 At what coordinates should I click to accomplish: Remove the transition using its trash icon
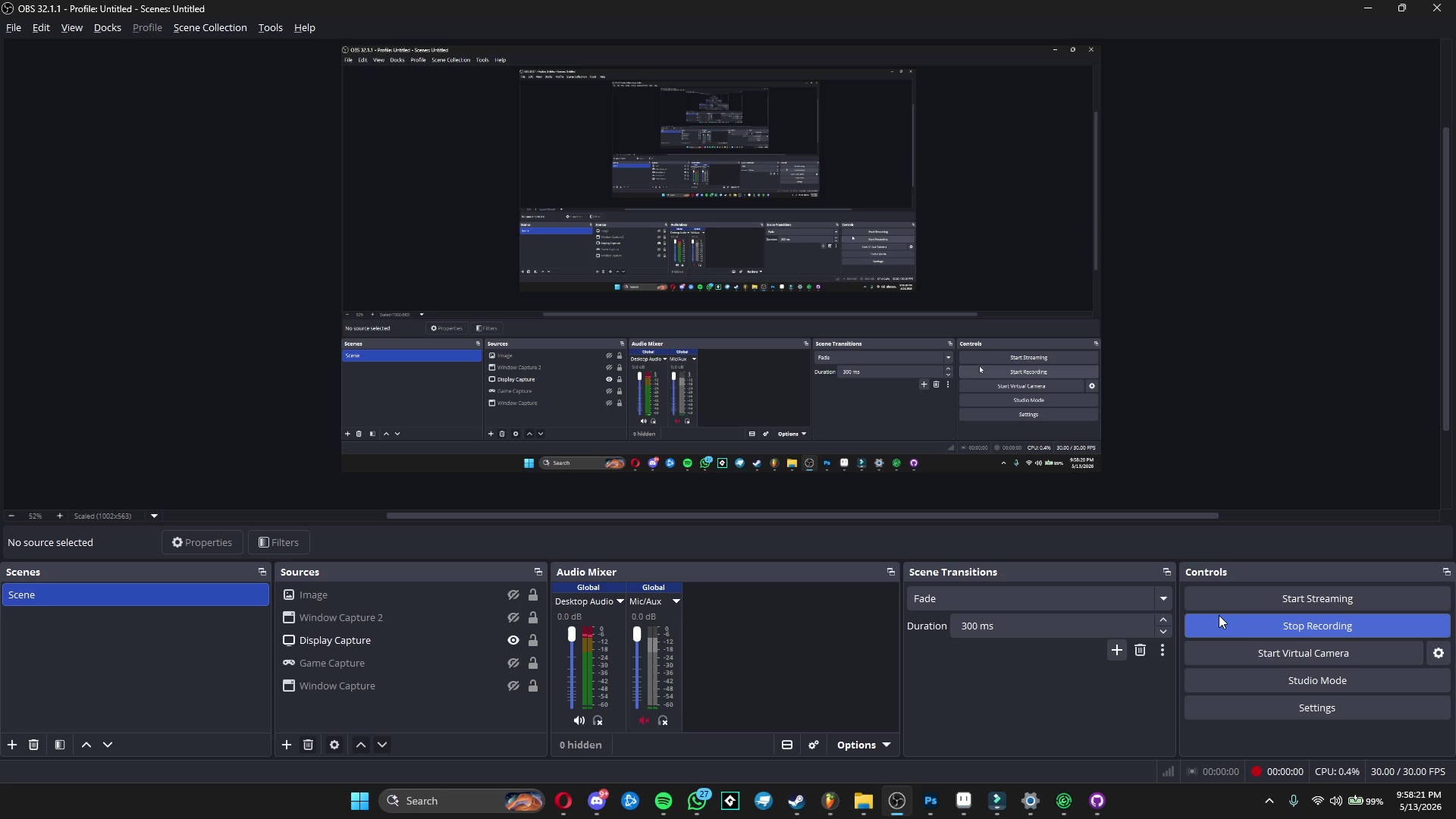(1140, 650)
